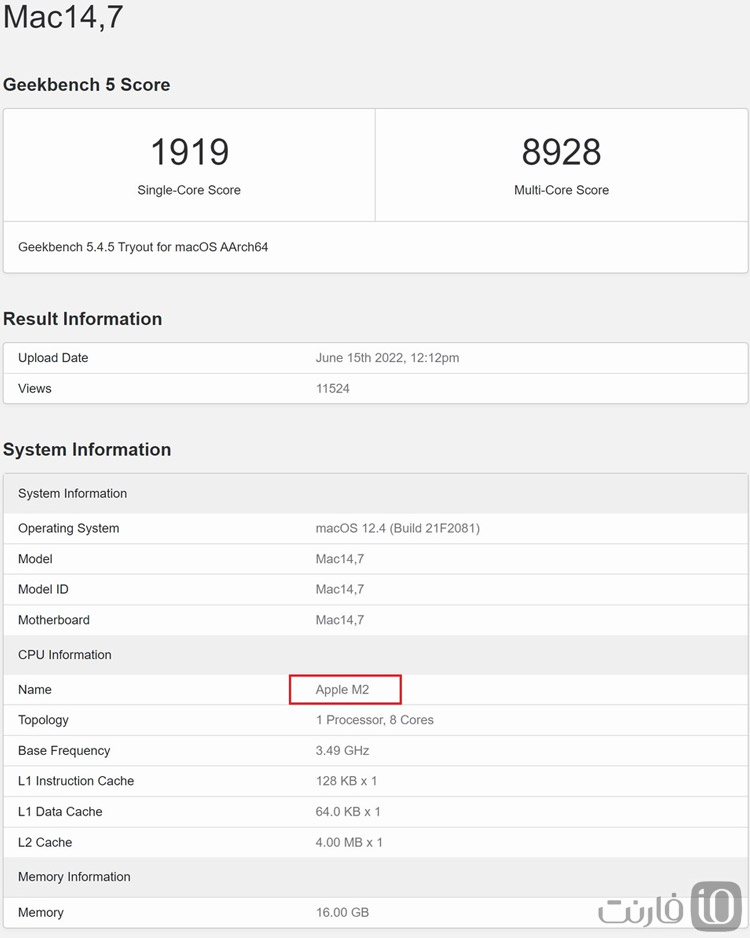
Task: Select the 128 KB x 1 value
Action: (346, 781)
